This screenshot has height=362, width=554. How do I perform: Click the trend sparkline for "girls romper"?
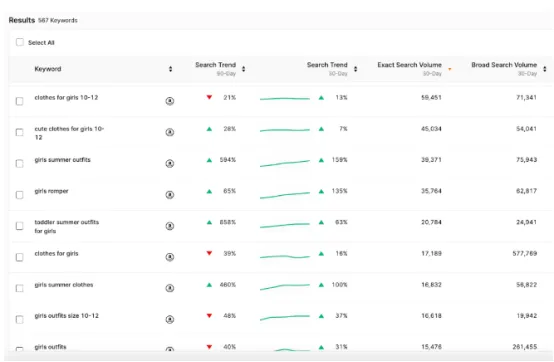click(285, 195)
